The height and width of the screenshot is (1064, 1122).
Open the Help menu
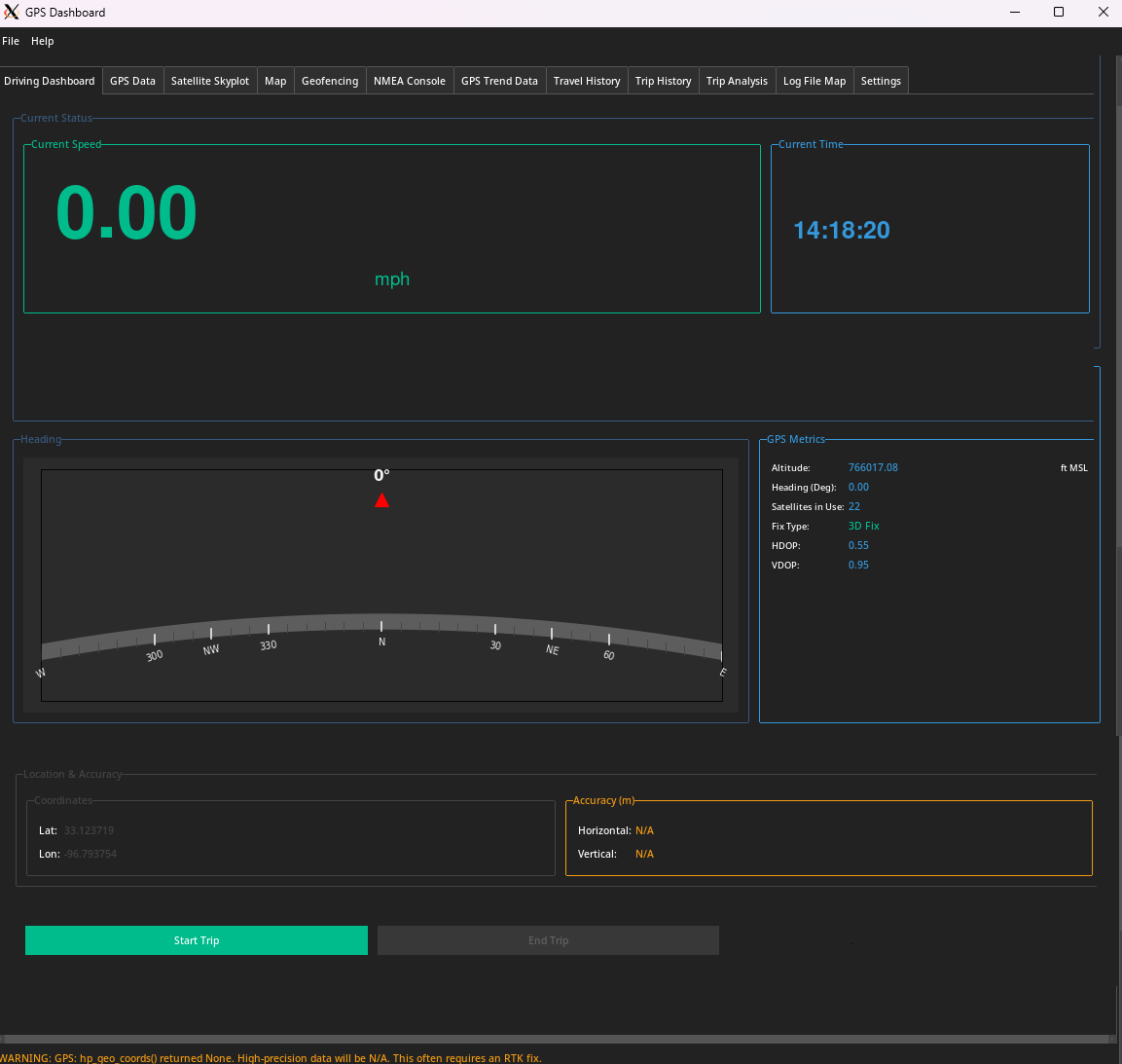click(42, 41)
